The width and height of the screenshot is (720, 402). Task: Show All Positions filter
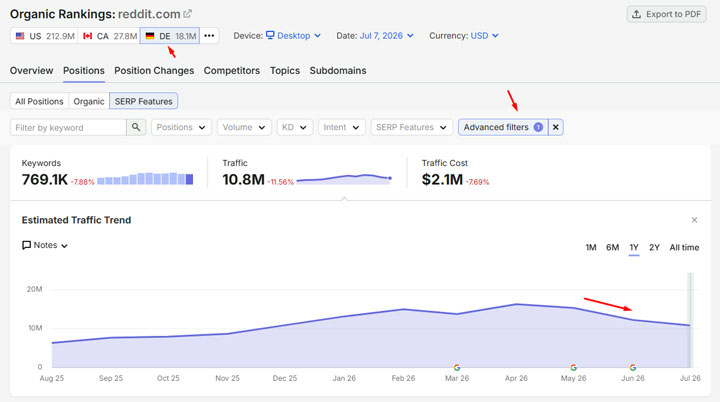tap(39, 101)
